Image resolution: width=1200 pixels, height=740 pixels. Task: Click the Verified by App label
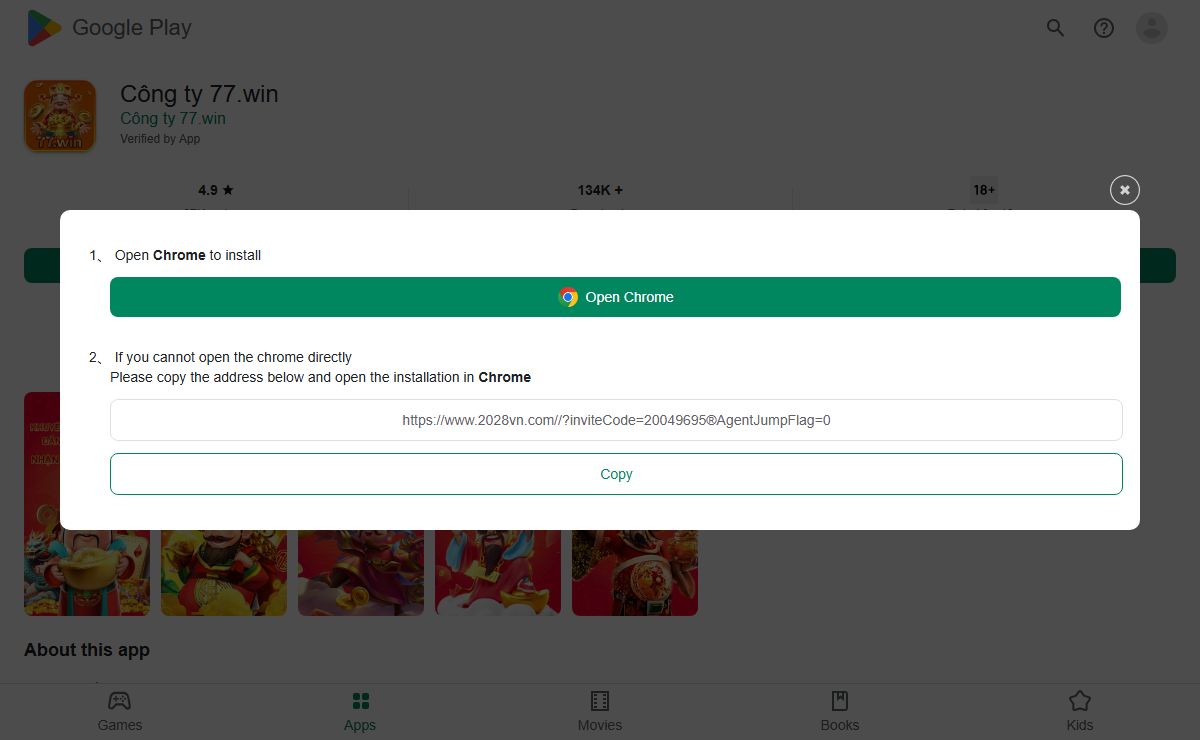(x=160, y=139)
